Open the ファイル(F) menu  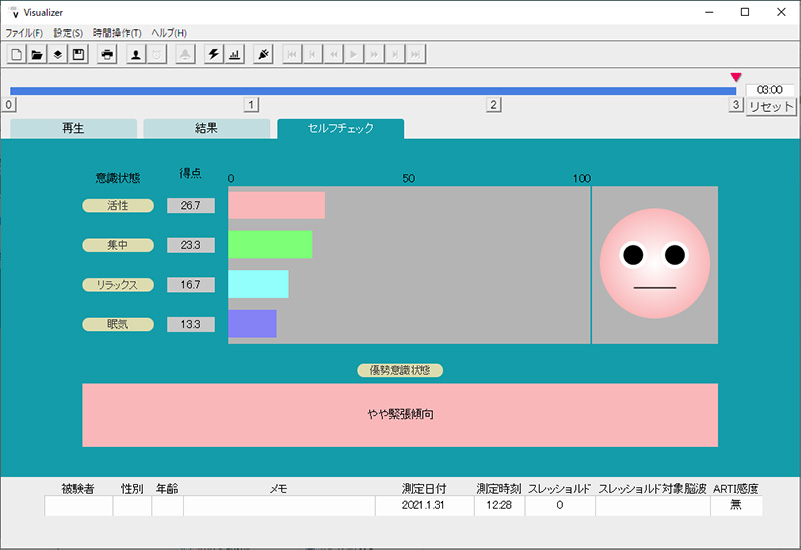24,33
